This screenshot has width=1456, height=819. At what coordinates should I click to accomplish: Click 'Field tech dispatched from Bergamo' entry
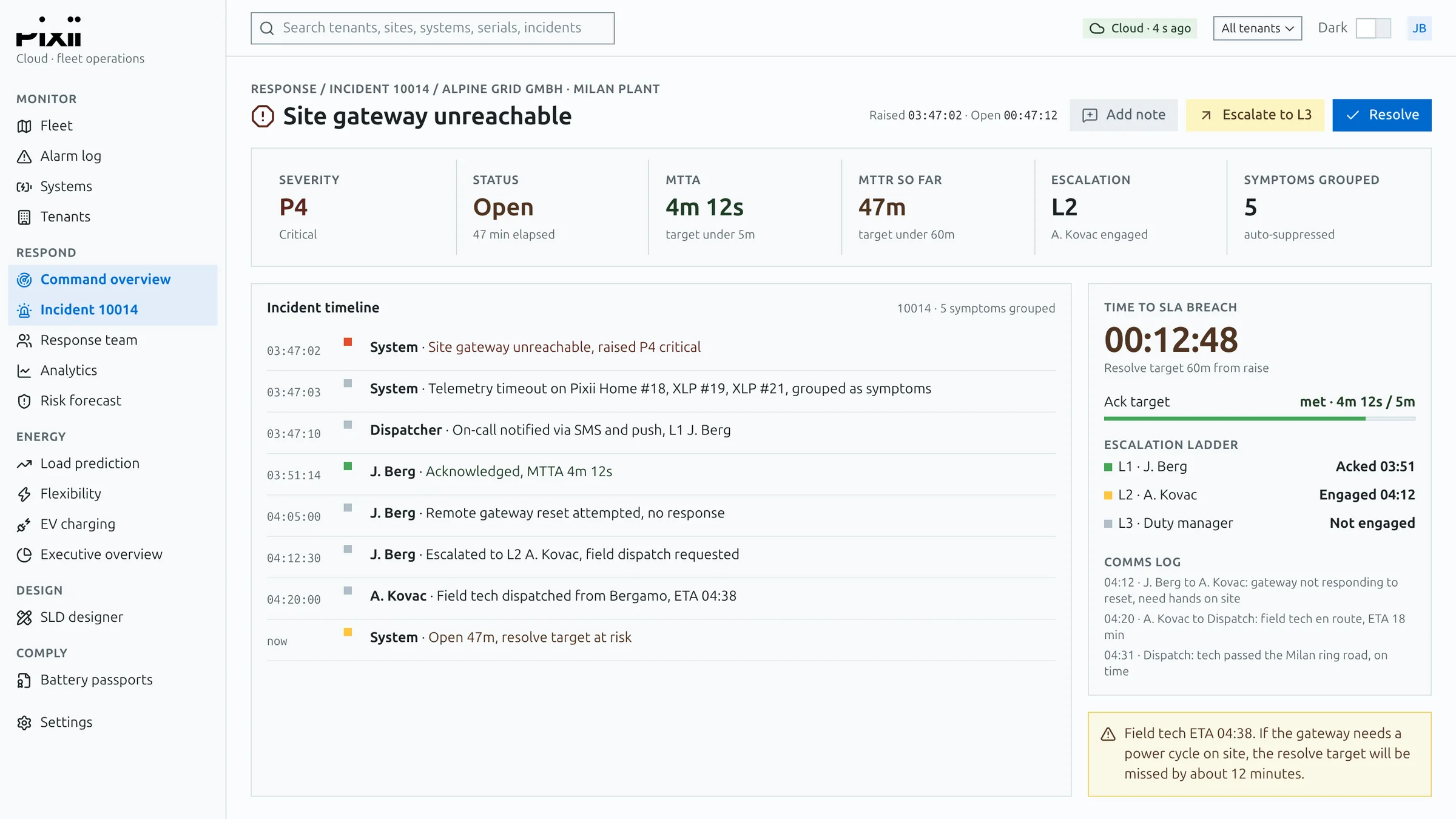pos(661,598)
